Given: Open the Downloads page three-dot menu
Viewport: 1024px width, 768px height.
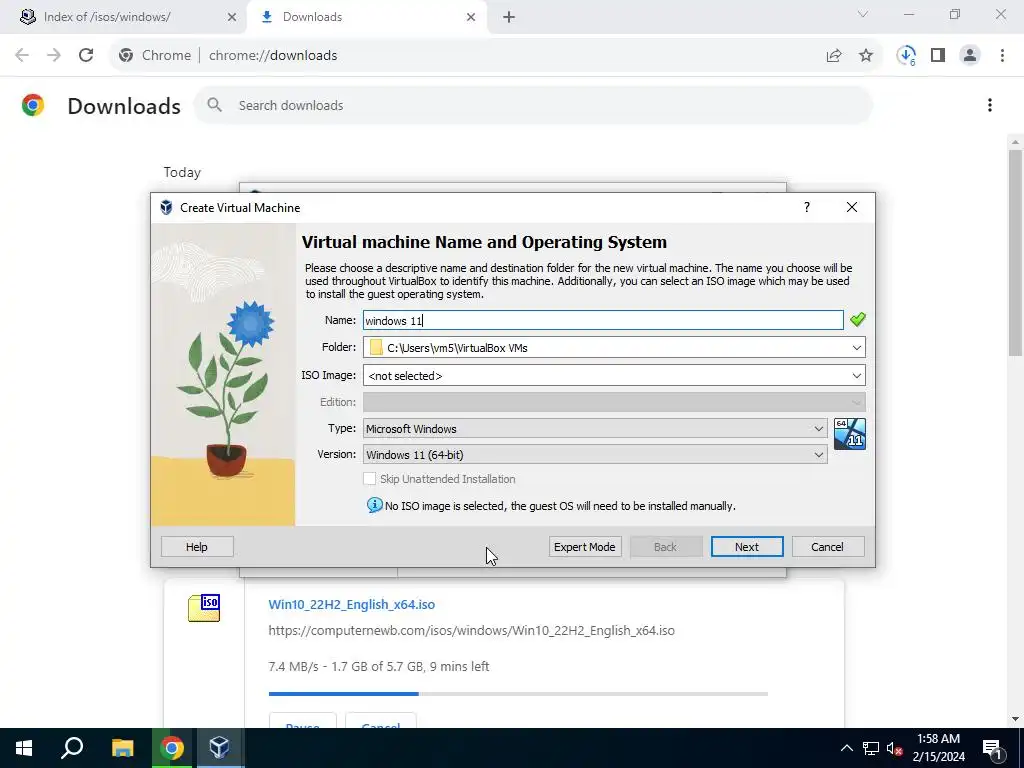Looking at the screenshot, I should coord(990,105).
